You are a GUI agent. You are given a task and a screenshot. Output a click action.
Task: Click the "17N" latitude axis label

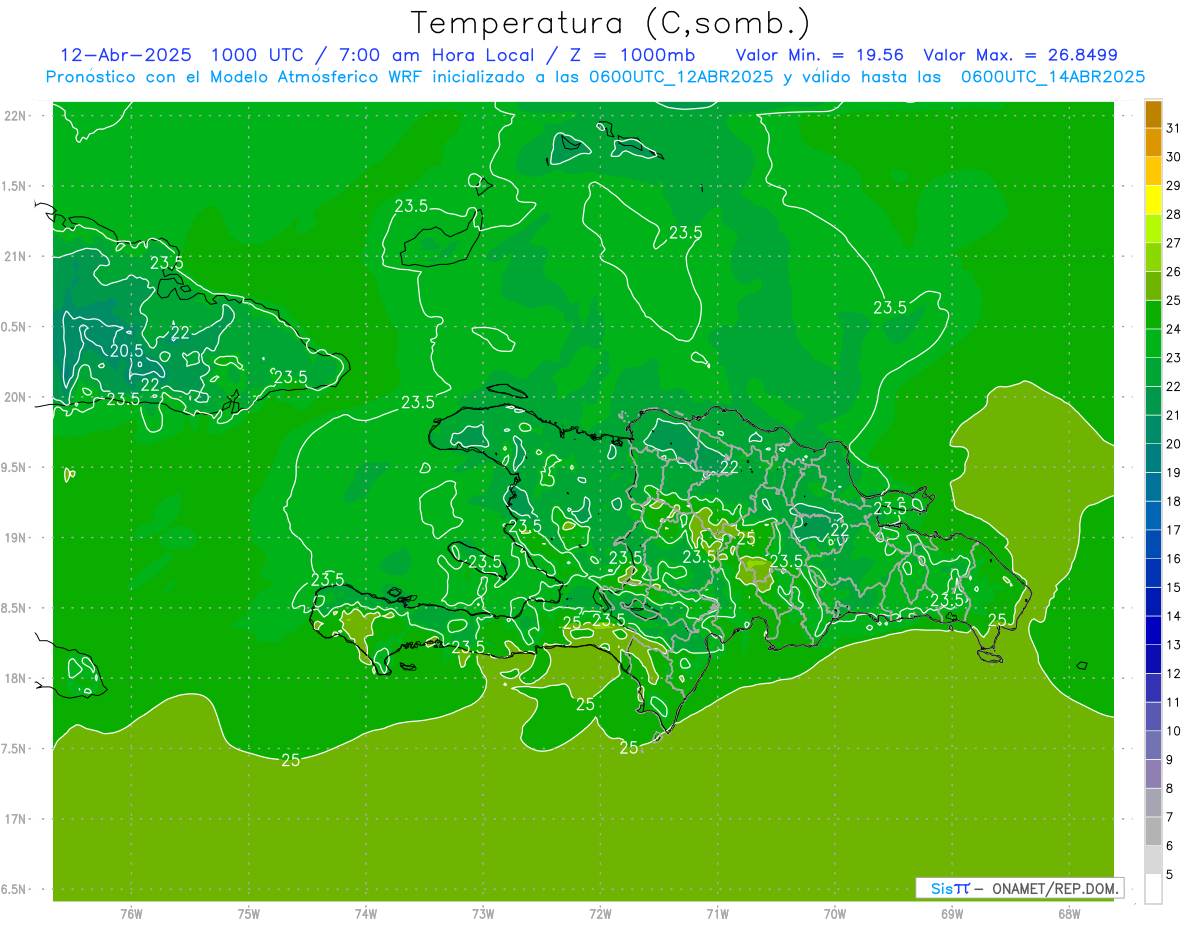click(15, 820)
